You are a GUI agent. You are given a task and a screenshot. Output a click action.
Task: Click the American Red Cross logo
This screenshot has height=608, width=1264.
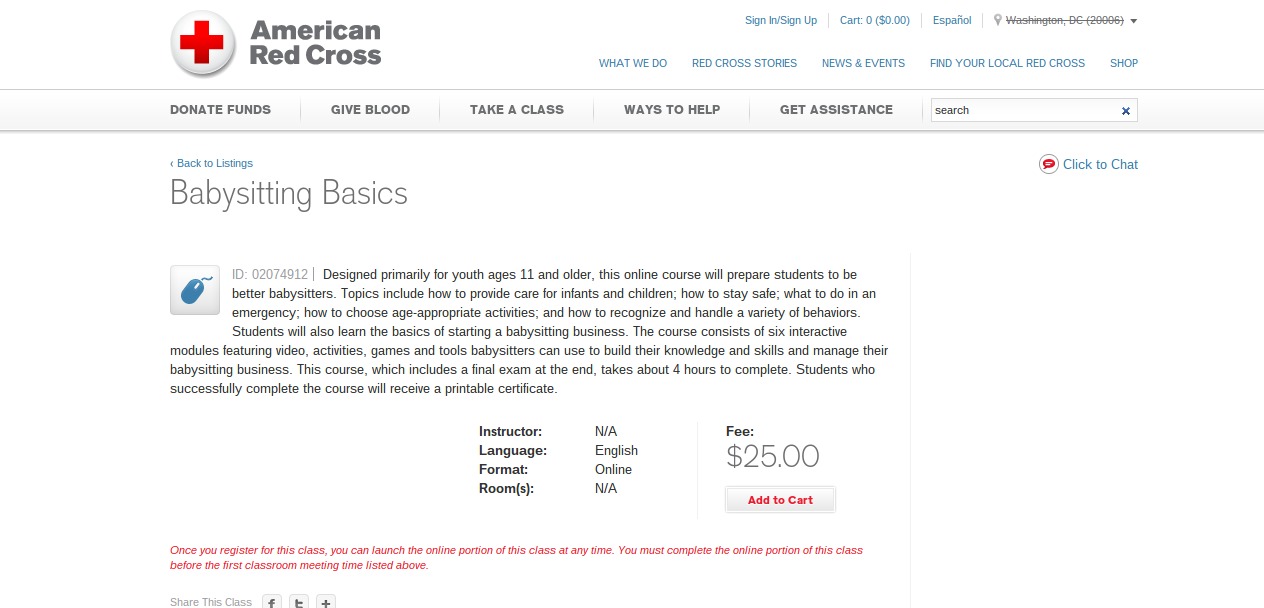[x=276, y=44]
